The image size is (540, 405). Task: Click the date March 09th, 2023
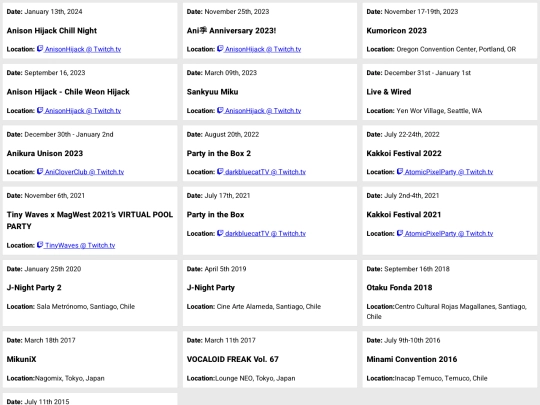(231, 73)
